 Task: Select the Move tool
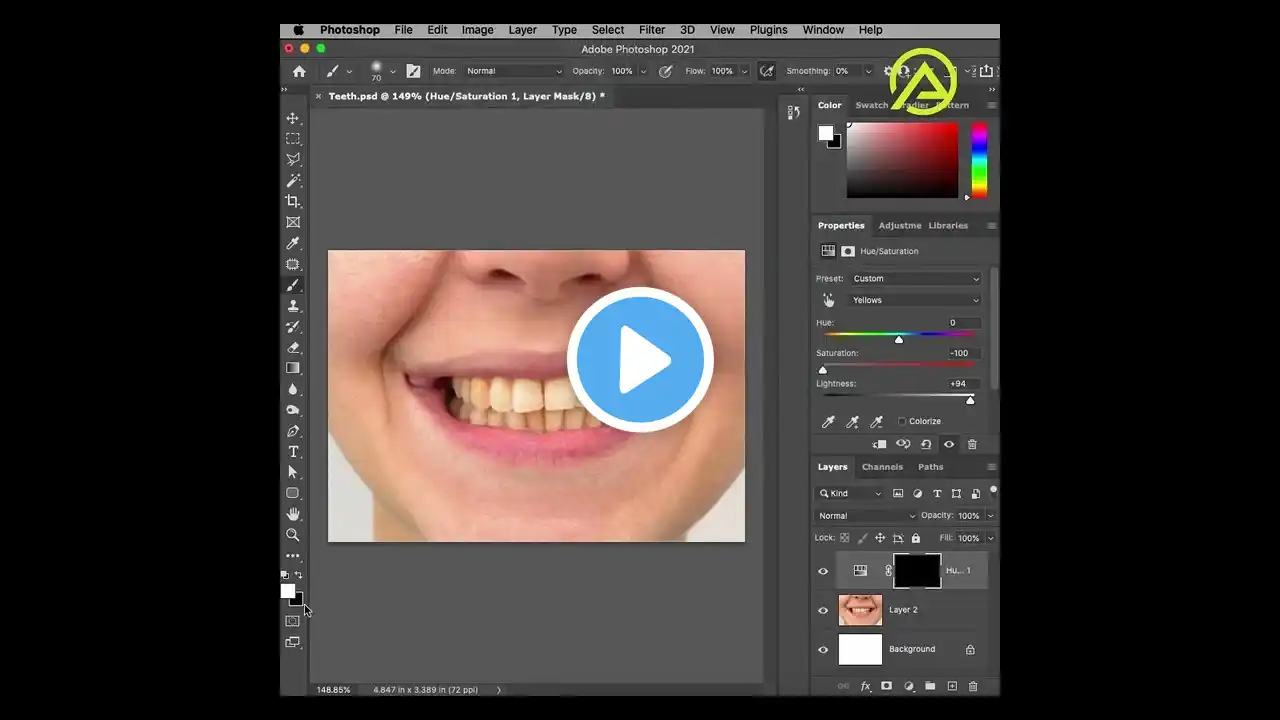293,118
